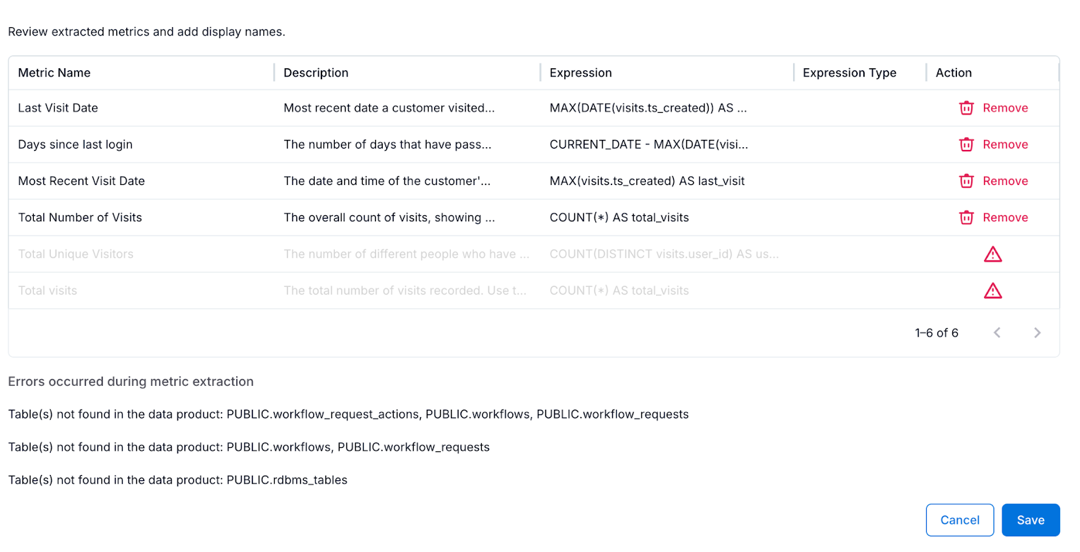Select the Days since last login name cell

[x=75, y=144]
